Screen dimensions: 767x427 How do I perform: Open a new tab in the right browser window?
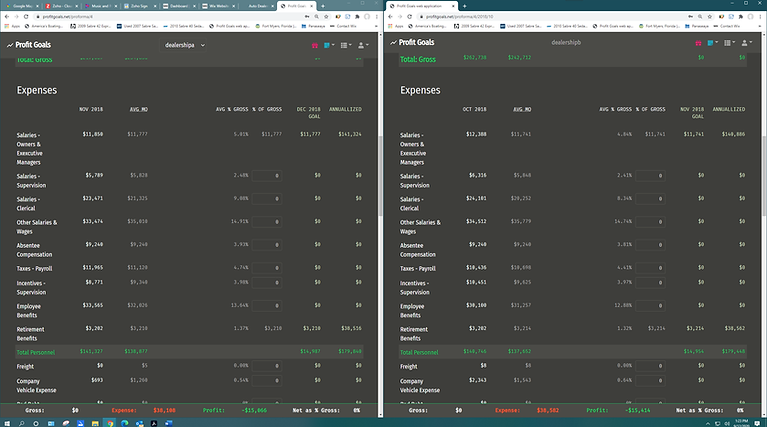coord(464,6)
